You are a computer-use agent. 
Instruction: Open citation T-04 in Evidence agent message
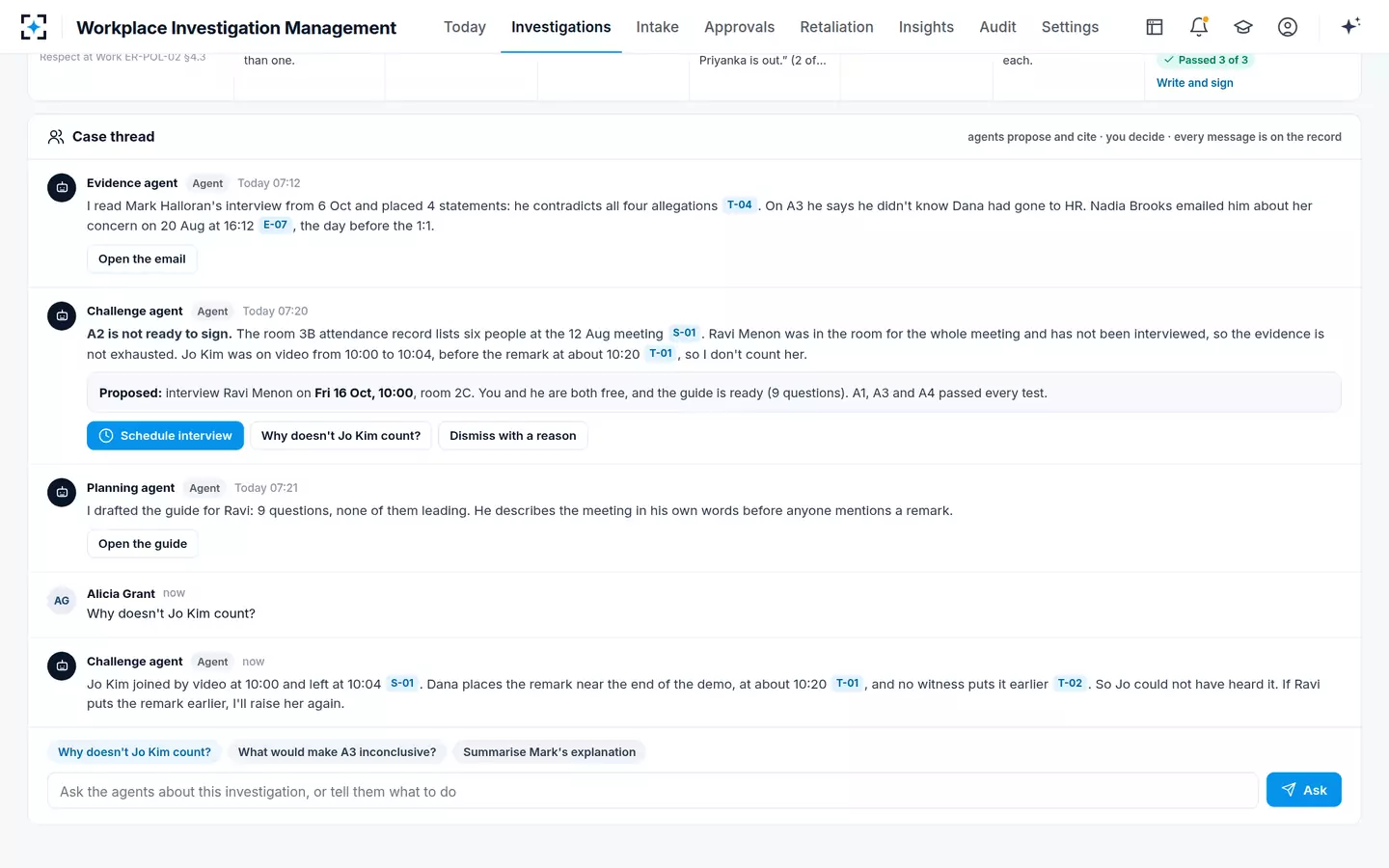[740, 204]
